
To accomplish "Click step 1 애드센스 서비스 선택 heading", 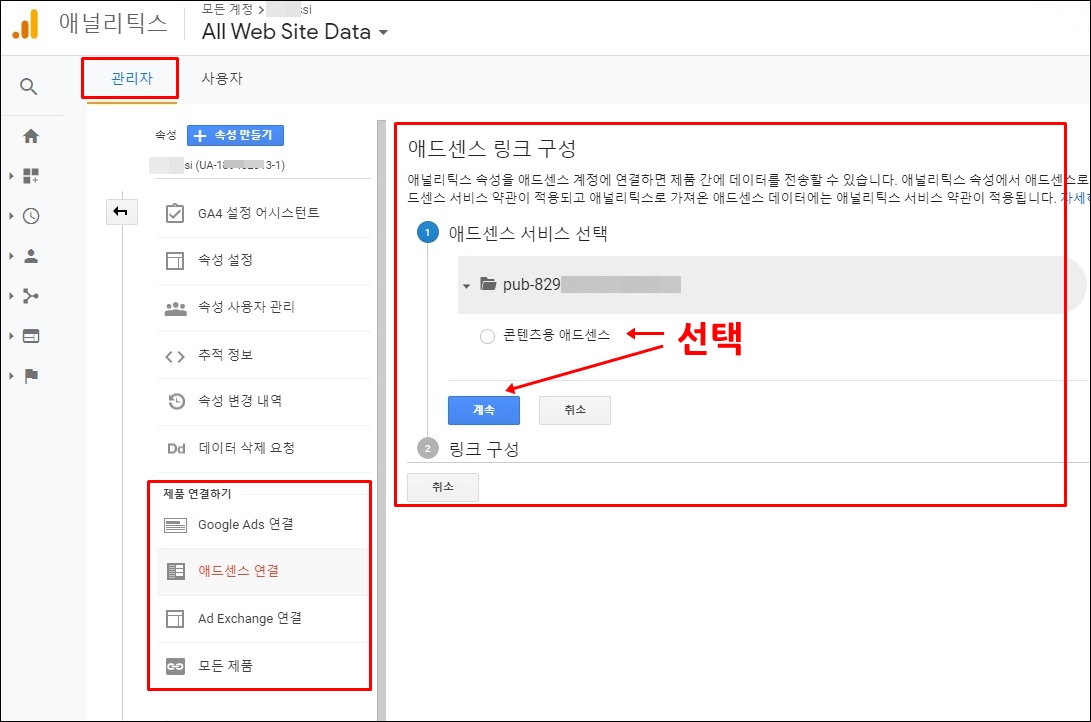I will coord(527,233).
